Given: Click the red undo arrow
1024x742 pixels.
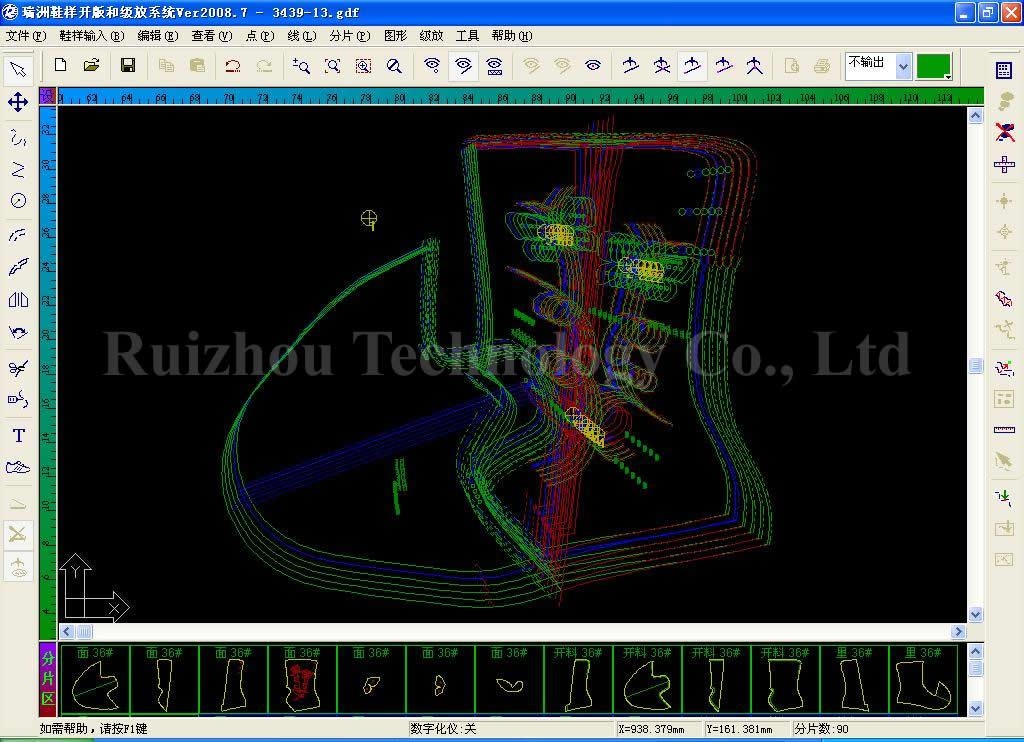Looking at the screenshot, I should point(232,65).
